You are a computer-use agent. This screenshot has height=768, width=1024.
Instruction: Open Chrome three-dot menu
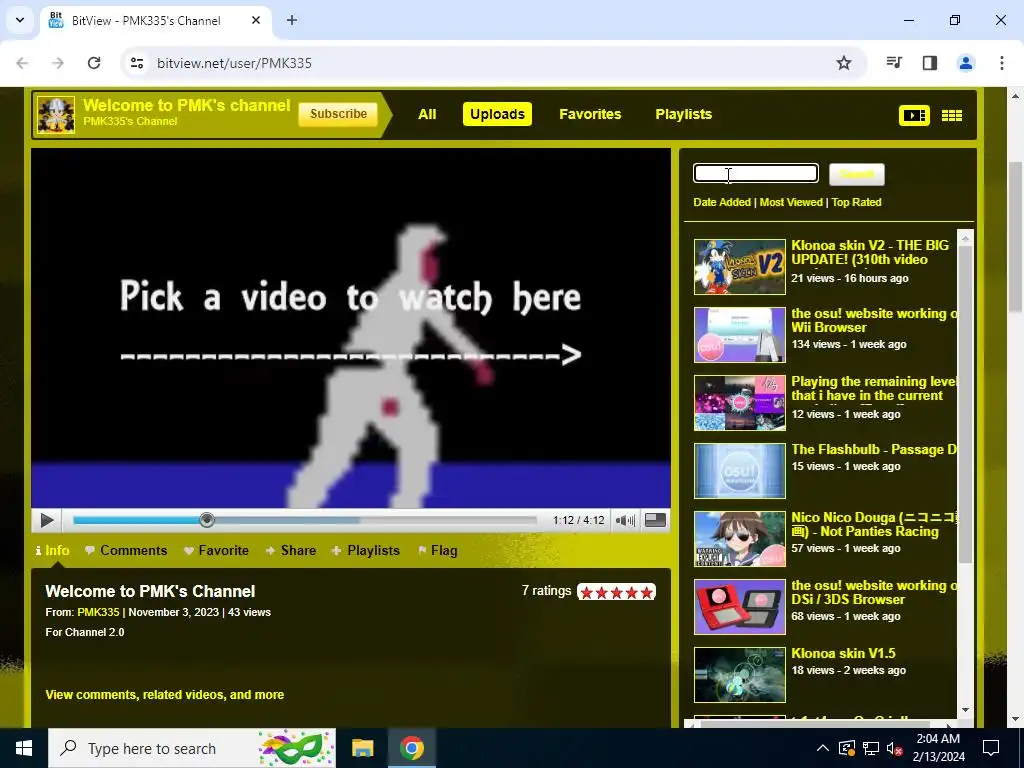[x=1002, y=63]
